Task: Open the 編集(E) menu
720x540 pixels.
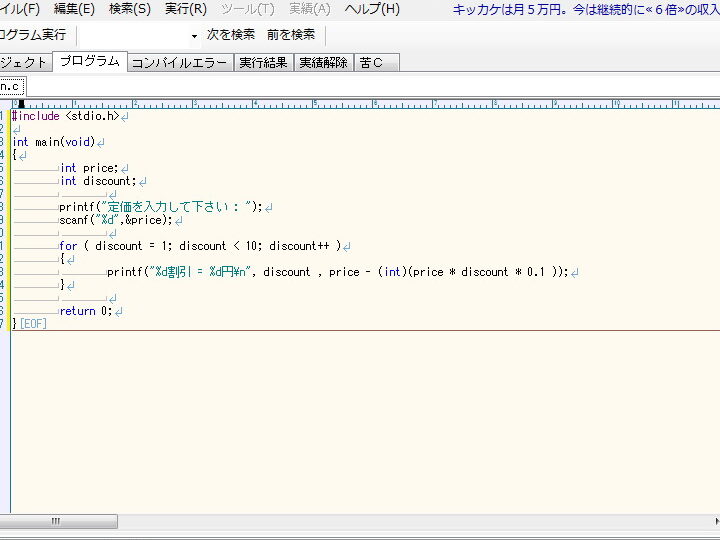Action: point(74,9)
